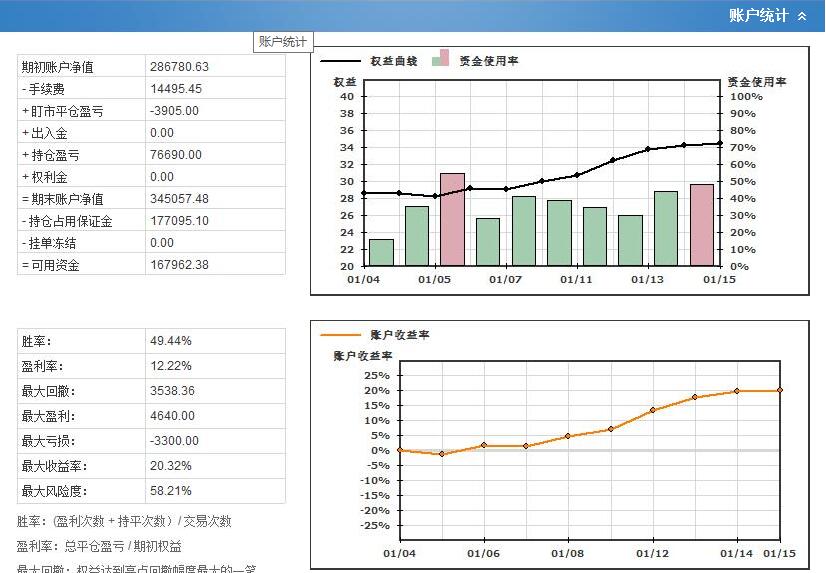826x573 pixels.
Task: Click the first green bar at 01/04
Action: 381,252
